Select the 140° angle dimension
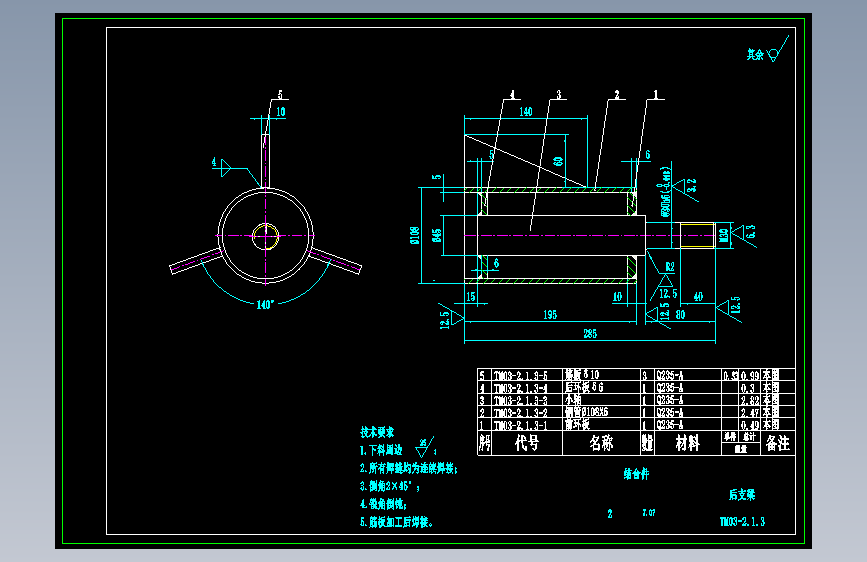 (x=265, y=304)
